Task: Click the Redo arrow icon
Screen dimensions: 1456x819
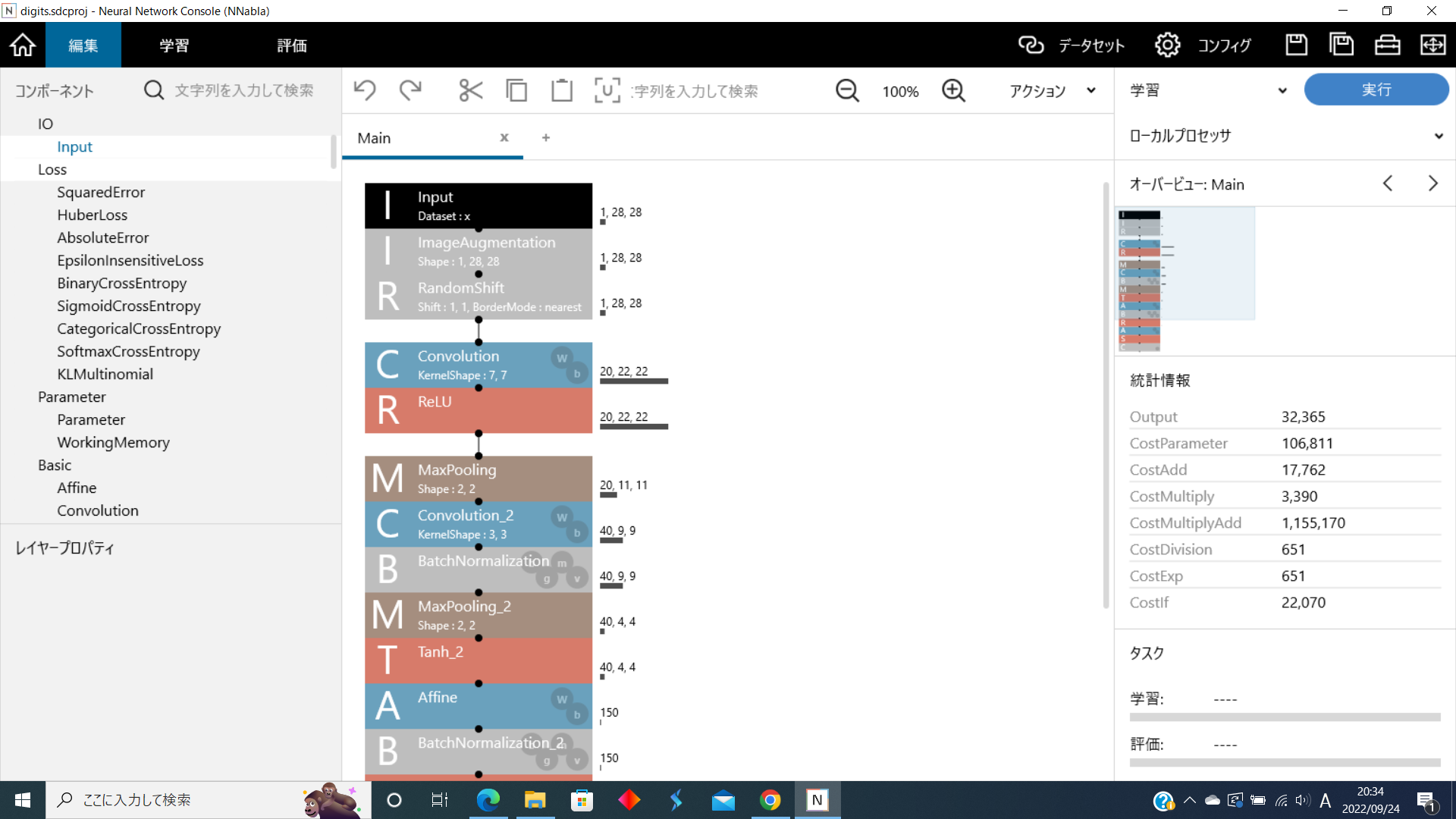Action: pyautogui.click(x=410, y=91)
